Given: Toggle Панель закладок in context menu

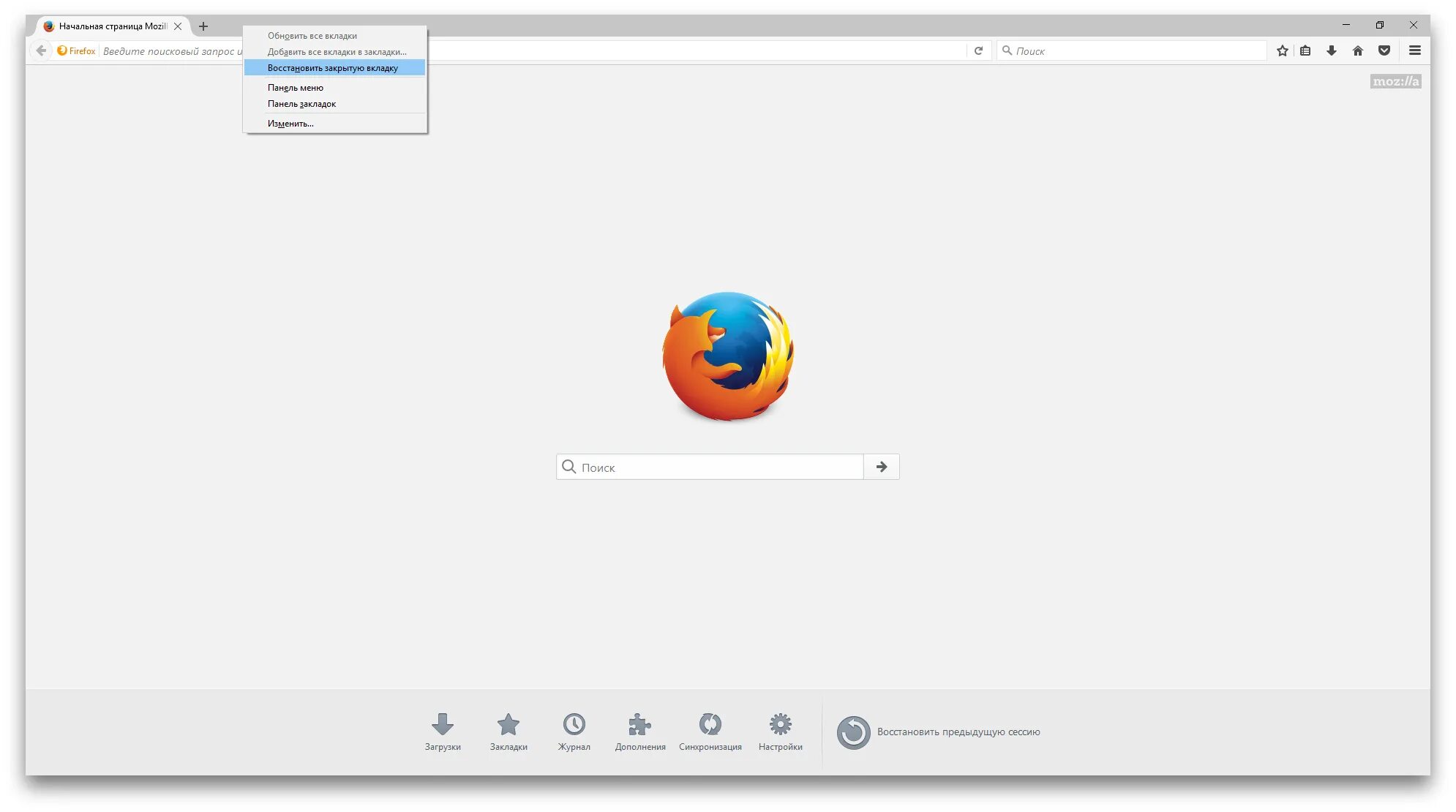Looking at the screenshot, I should (301, 104).
